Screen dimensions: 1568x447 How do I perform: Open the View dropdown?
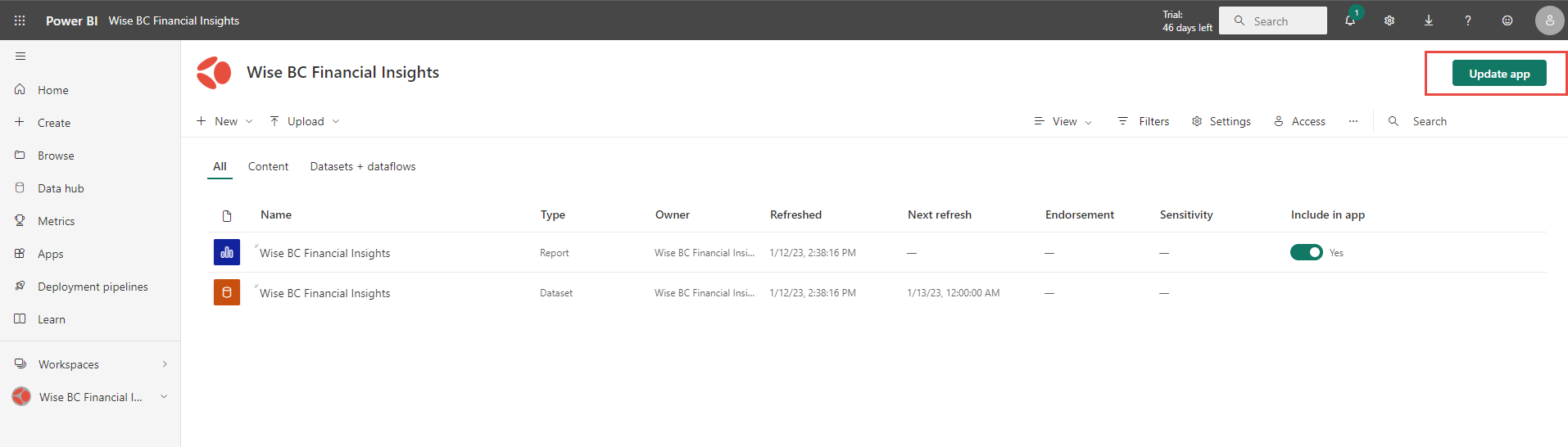tap(1063, 121)
